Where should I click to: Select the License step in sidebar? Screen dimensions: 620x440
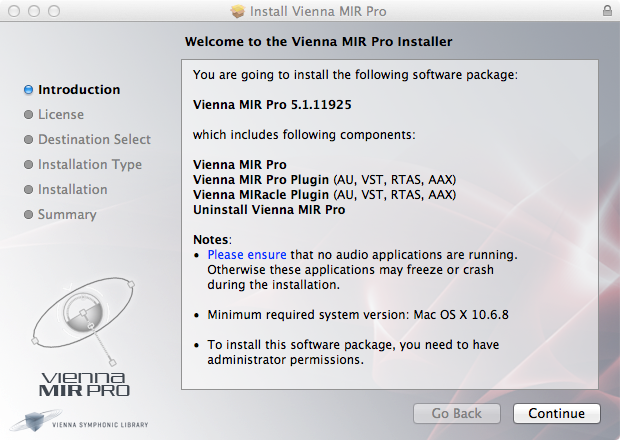tap(61, 115)
